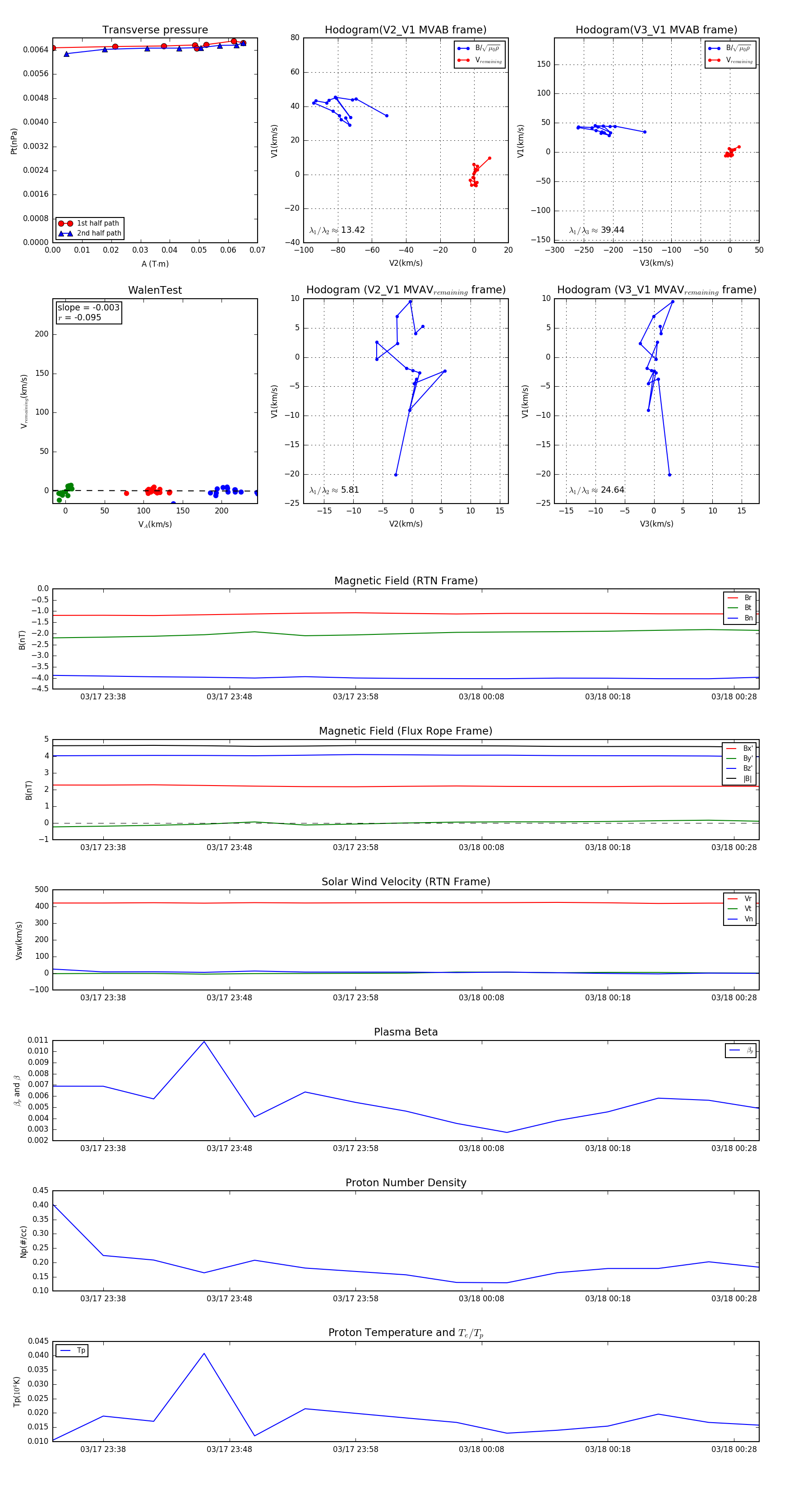
Task: Click the 'WalenTest' plot title
Action: point(155,290)
